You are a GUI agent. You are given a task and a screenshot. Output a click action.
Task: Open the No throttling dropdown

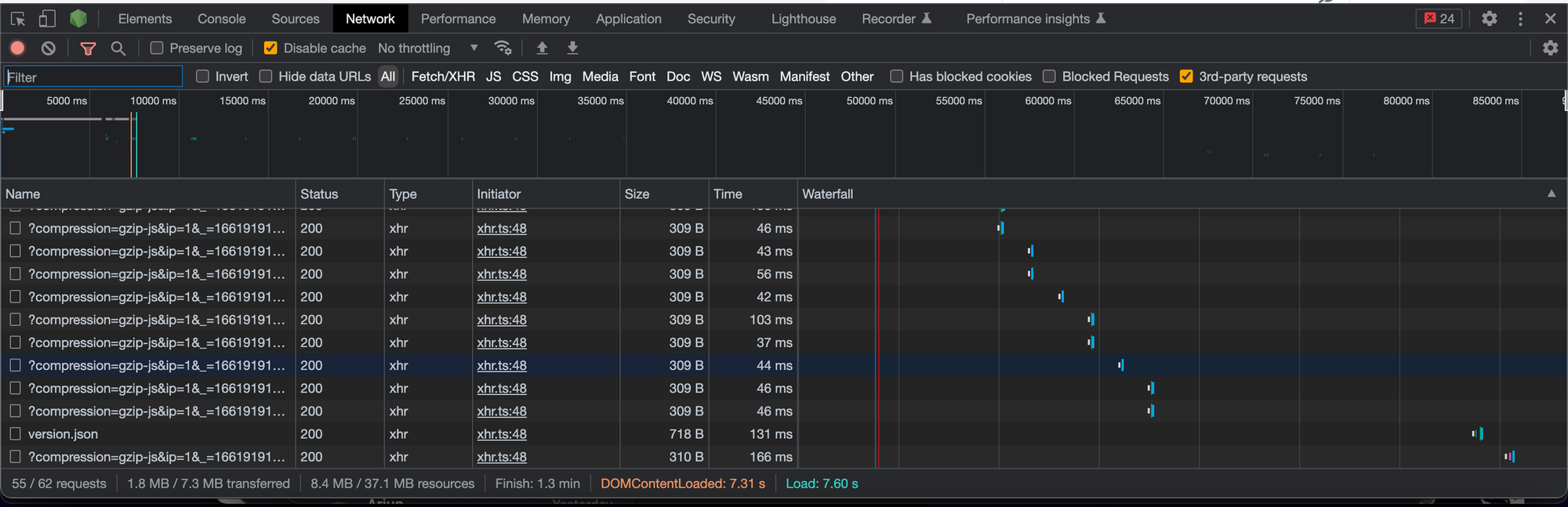pyautogui.click(x=427, y=49)
